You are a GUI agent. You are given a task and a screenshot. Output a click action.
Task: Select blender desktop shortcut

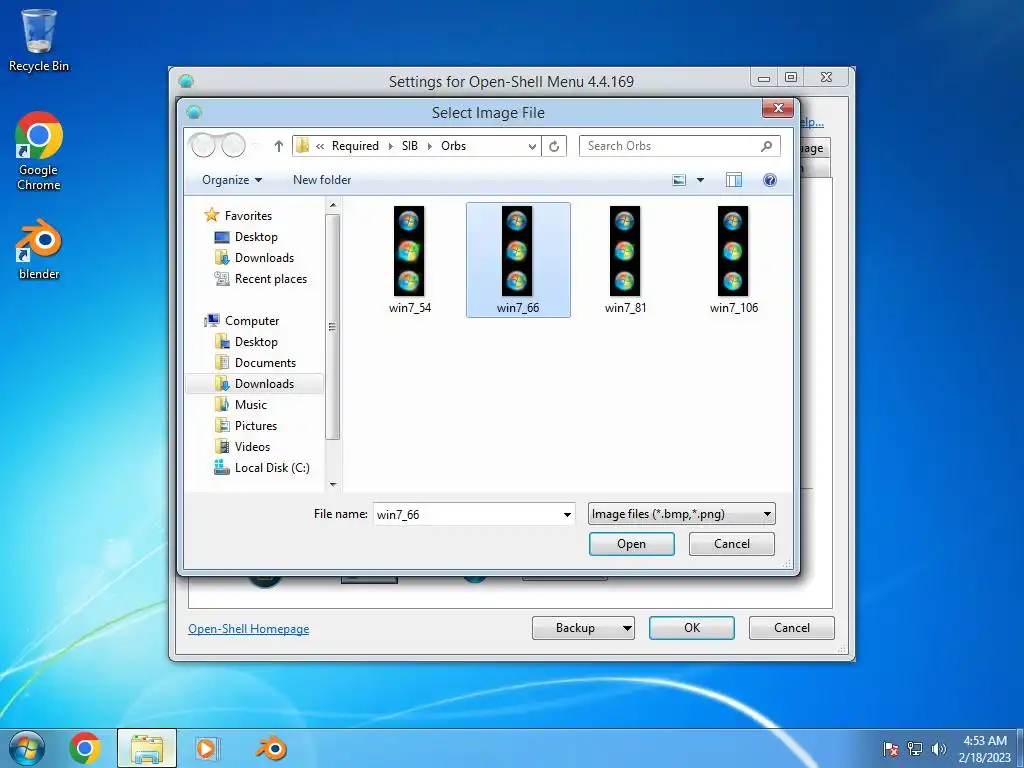(x=39, y=249)
